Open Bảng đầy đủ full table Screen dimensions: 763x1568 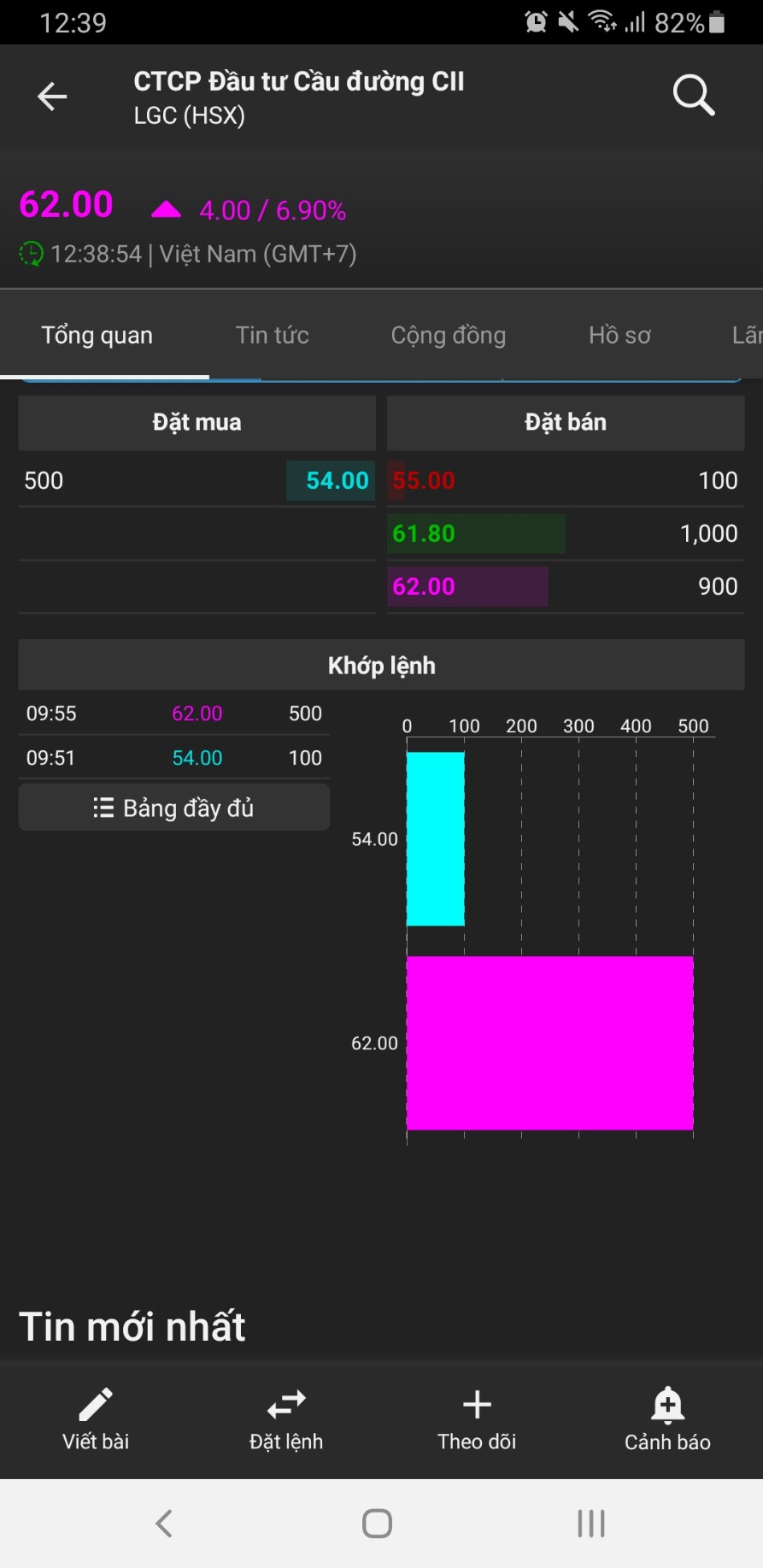coord(174,807)
